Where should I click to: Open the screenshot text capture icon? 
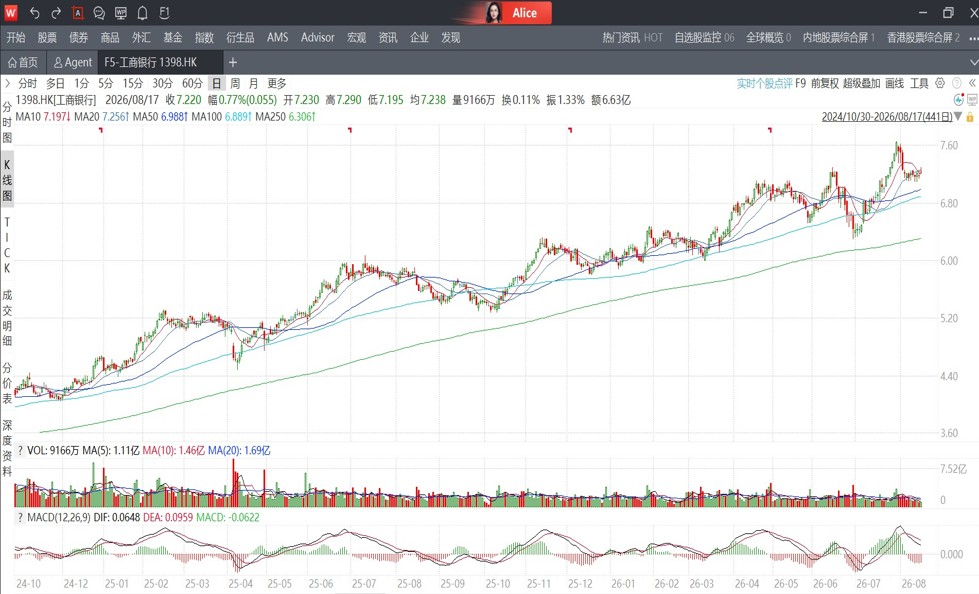pyautogui.click(x=77, y=12)
